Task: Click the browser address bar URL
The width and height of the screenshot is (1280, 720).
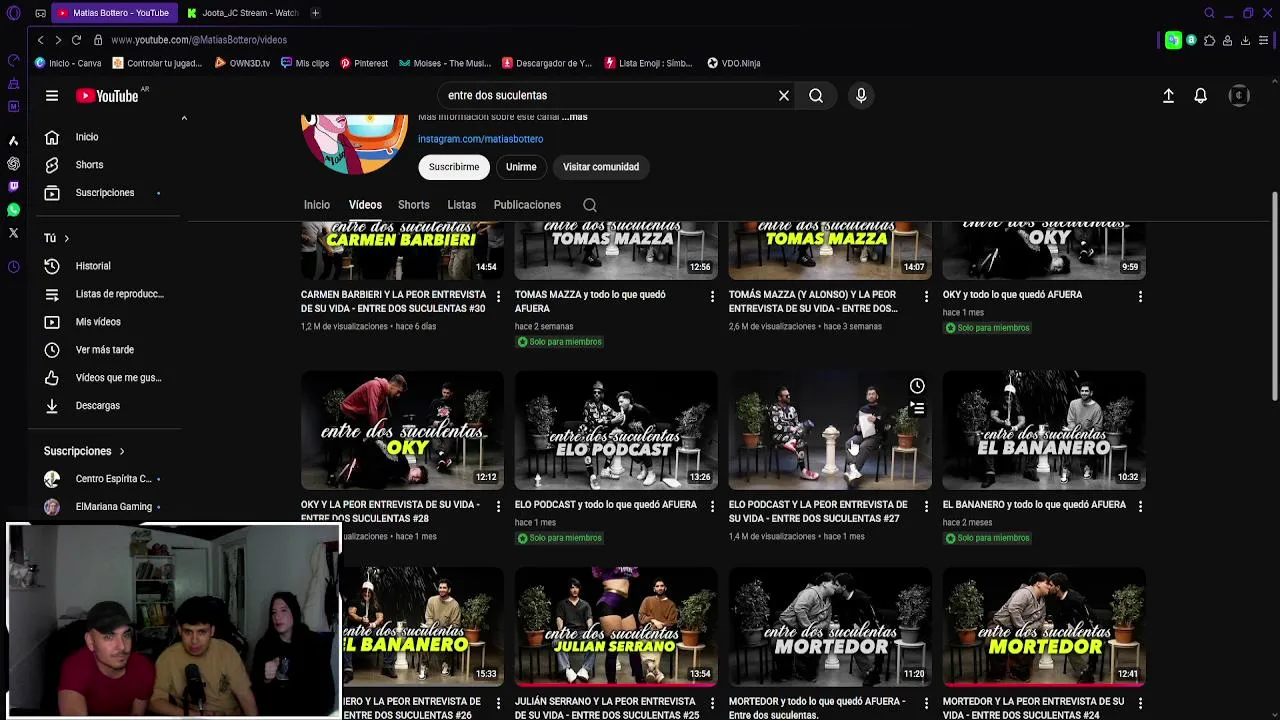Action: pos(199,40)
